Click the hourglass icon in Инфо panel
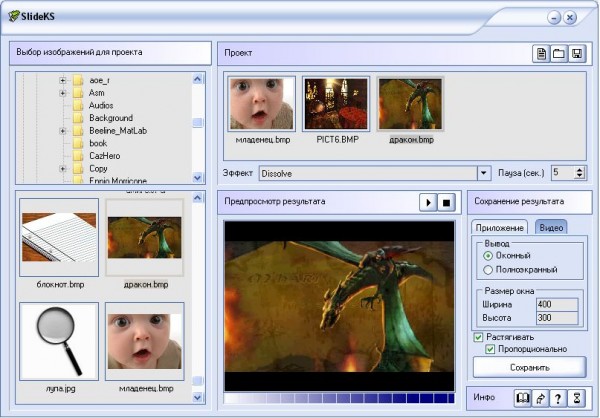 (576, 398)
